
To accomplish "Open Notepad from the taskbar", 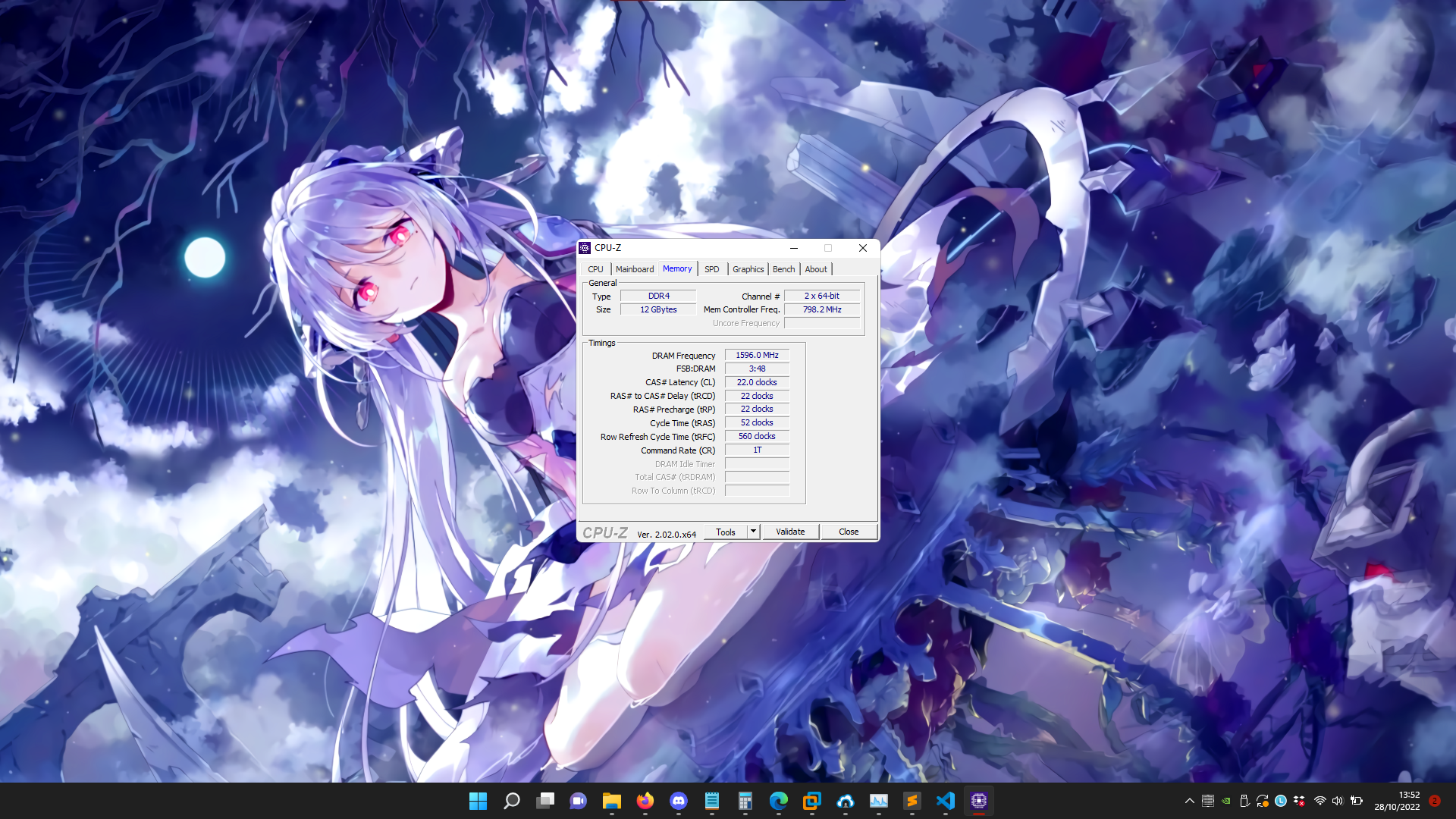I will coord(712,801).
